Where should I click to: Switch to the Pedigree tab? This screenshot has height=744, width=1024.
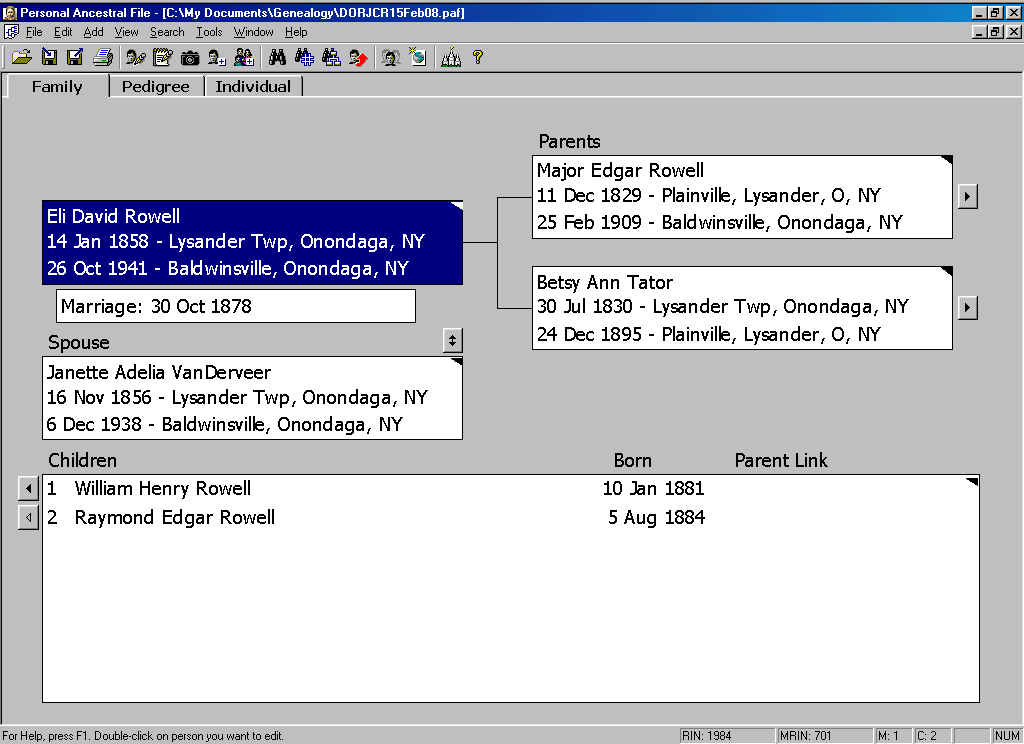coord(155,86)
